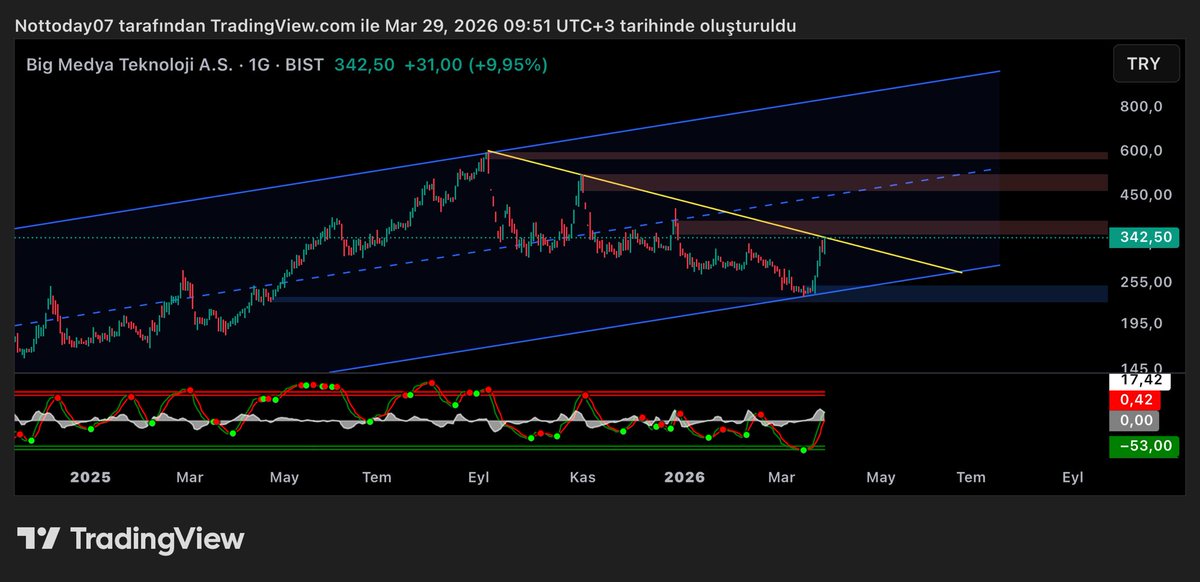
Task: Select the symbol name Big Medya Teknoloji A.S.
Action: [x=130, y=64]
